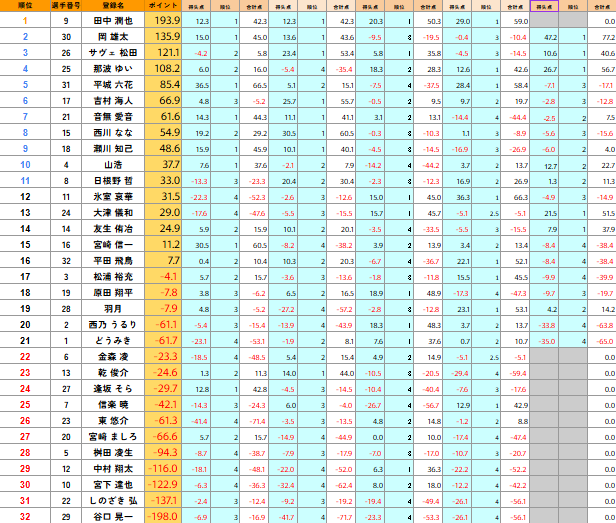Click the 193.9 points cell
The height and width of the screenshot is (523, 616).
[163, 20]
